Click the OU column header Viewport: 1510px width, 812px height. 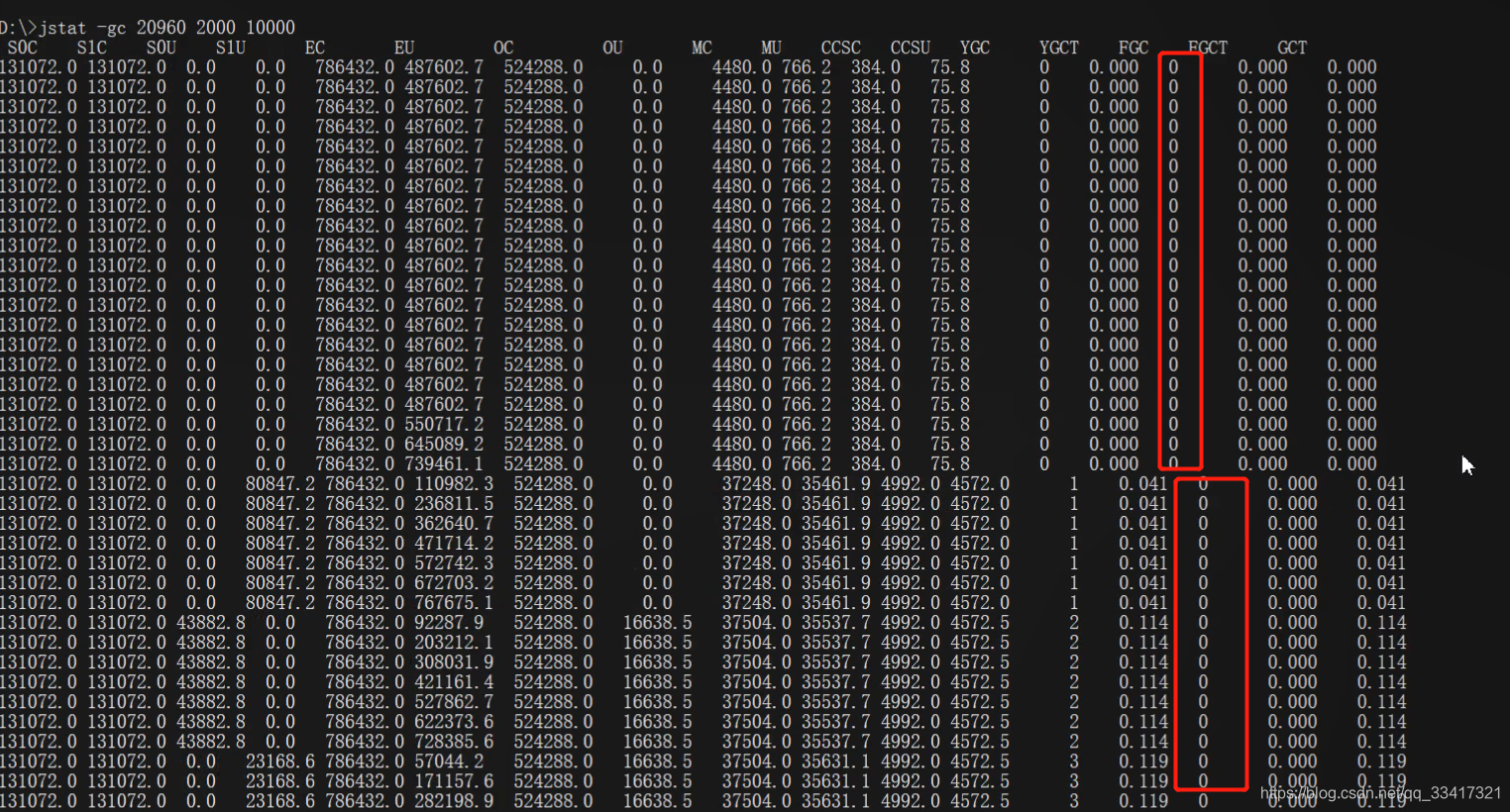click(x=612, y=48)
